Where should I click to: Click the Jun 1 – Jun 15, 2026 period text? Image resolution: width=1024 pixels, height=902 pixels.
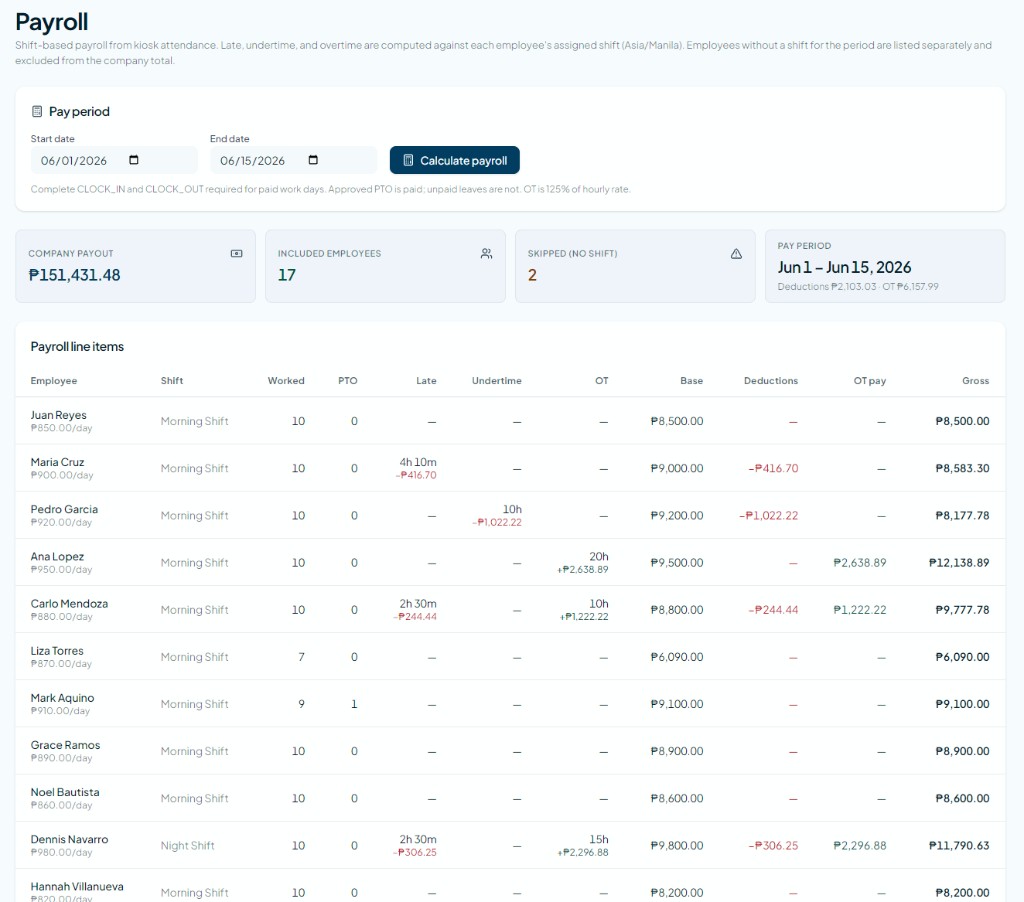(844, 267)
